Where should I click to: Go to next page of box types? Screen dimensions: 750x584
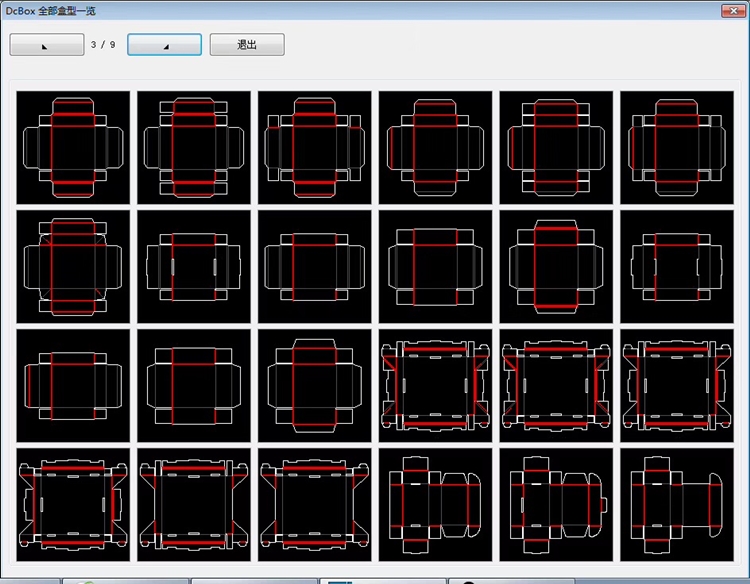pos(165,44)
